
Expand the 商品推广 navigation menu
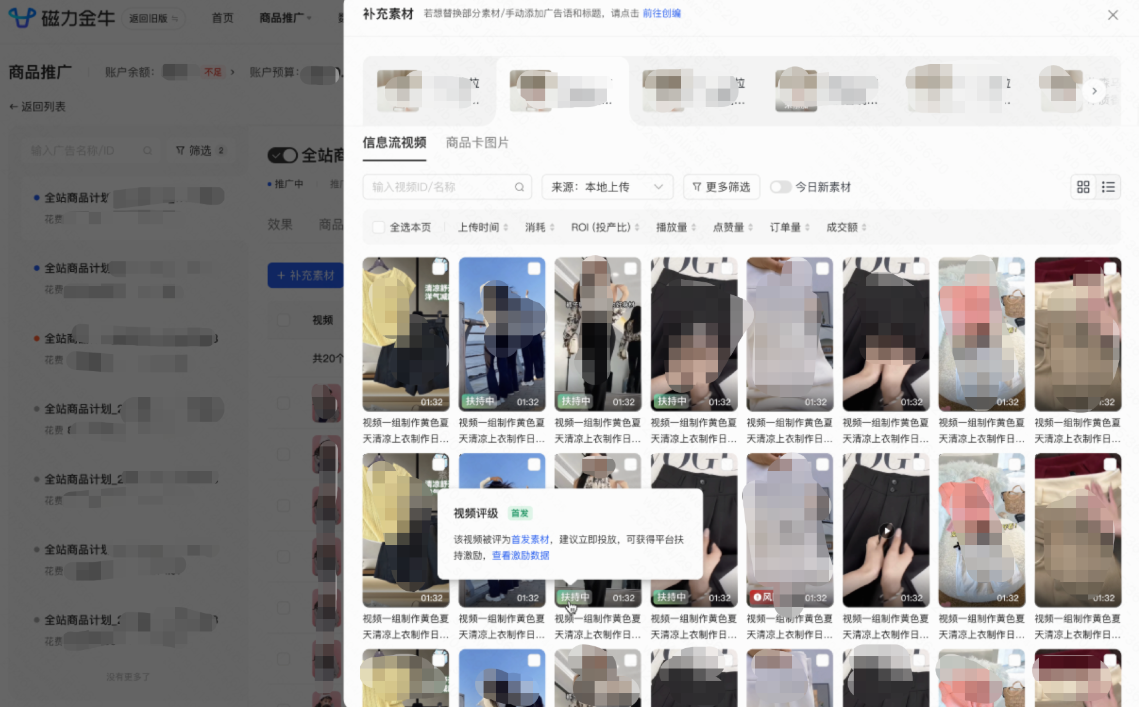coord(285,17)
